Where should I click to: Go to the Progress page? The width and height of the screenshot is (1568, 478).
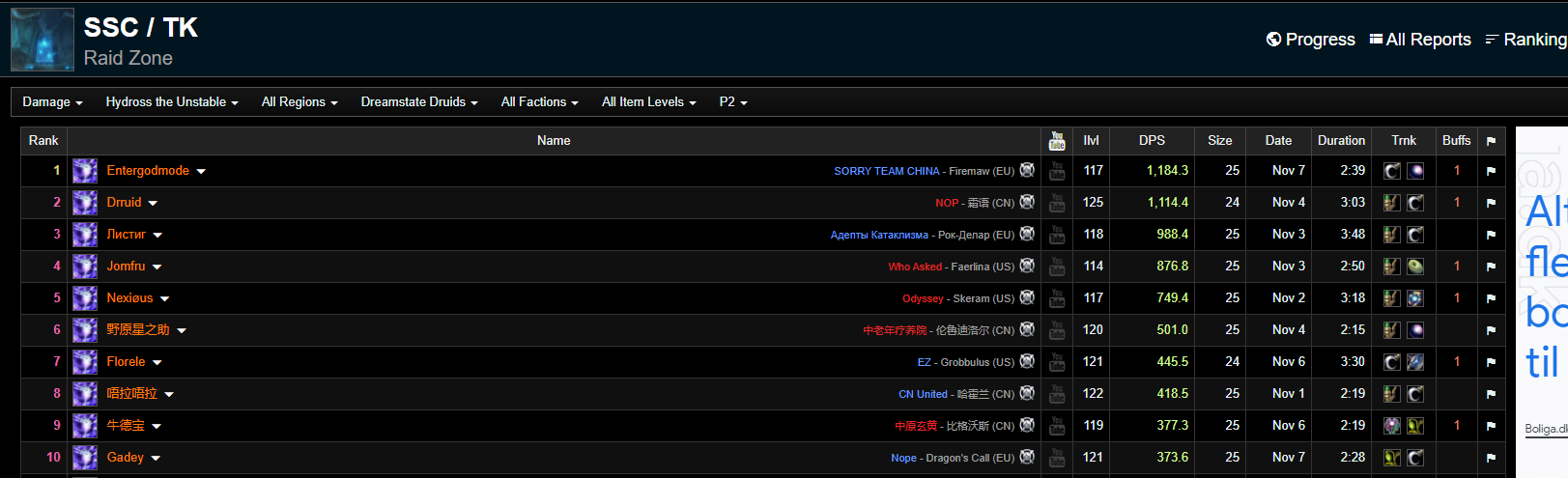[x=1311, y=40]
